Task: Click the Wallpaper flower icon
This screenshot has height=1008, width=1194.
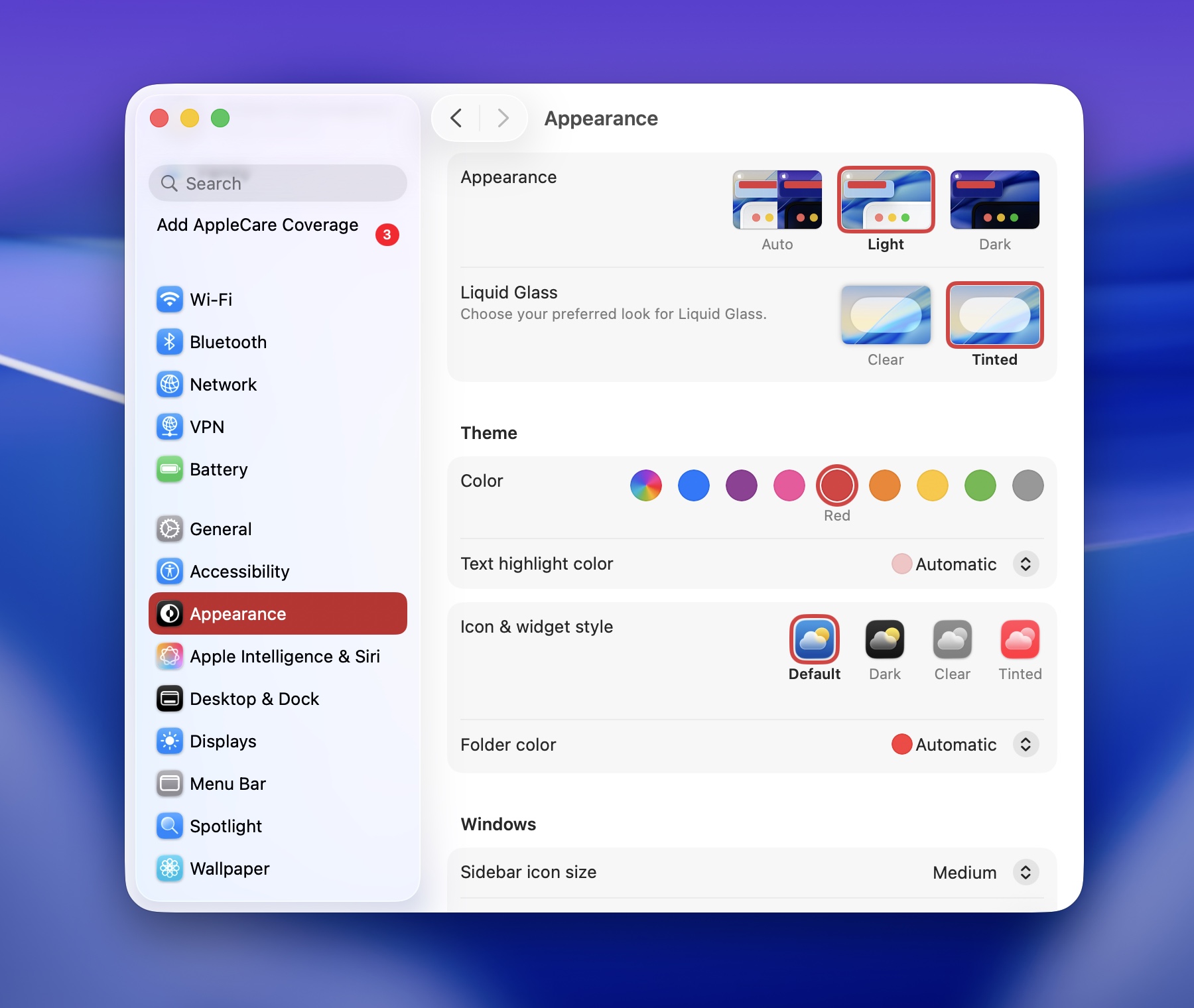Action: click(x=170, y=869)
